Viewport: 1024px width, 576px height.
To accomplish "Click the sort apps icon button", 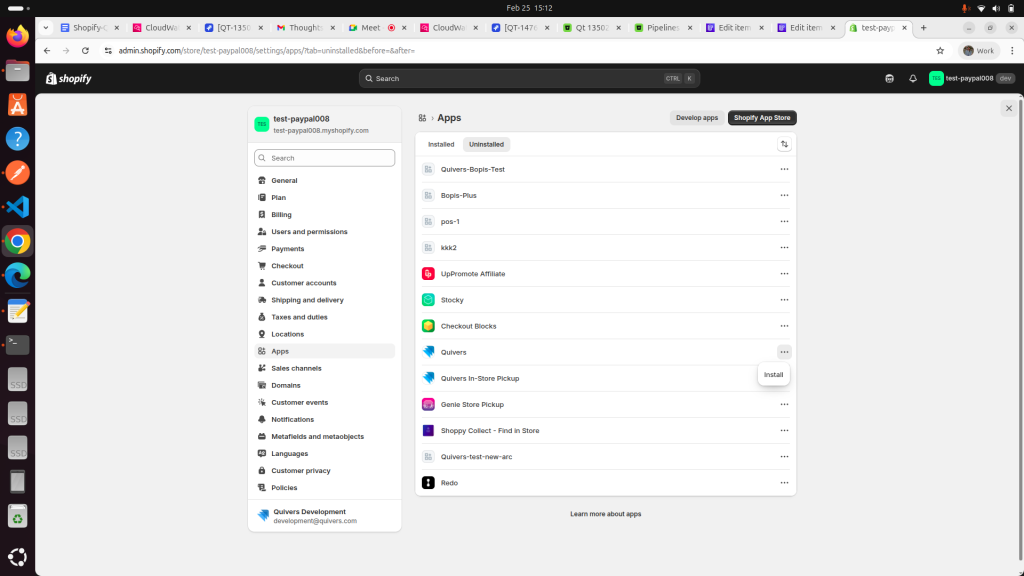I will coord(784,144).
